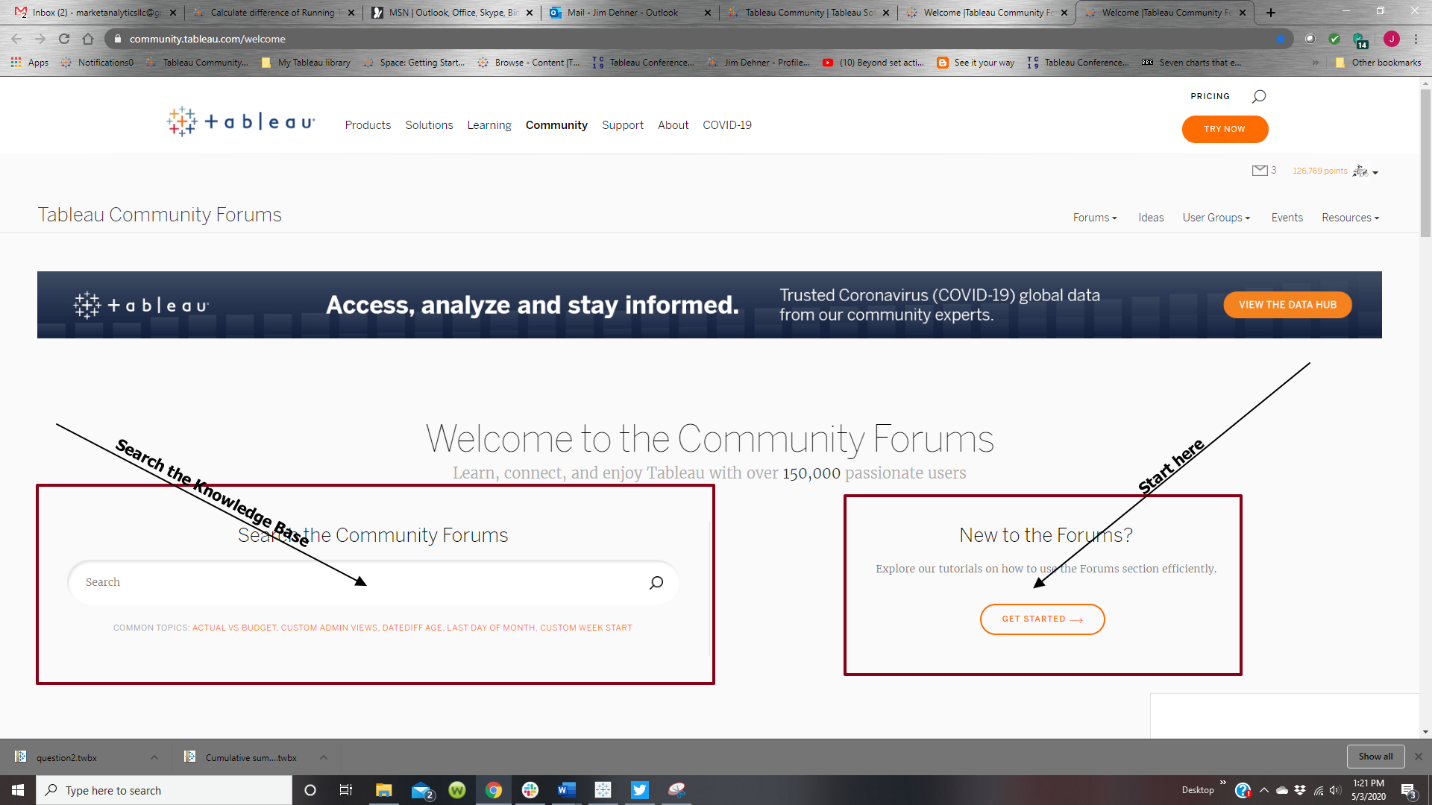Click the Windows Start button
This screenshot has height=805, width=1432.
pyautogui.click(x=18, y=790)
